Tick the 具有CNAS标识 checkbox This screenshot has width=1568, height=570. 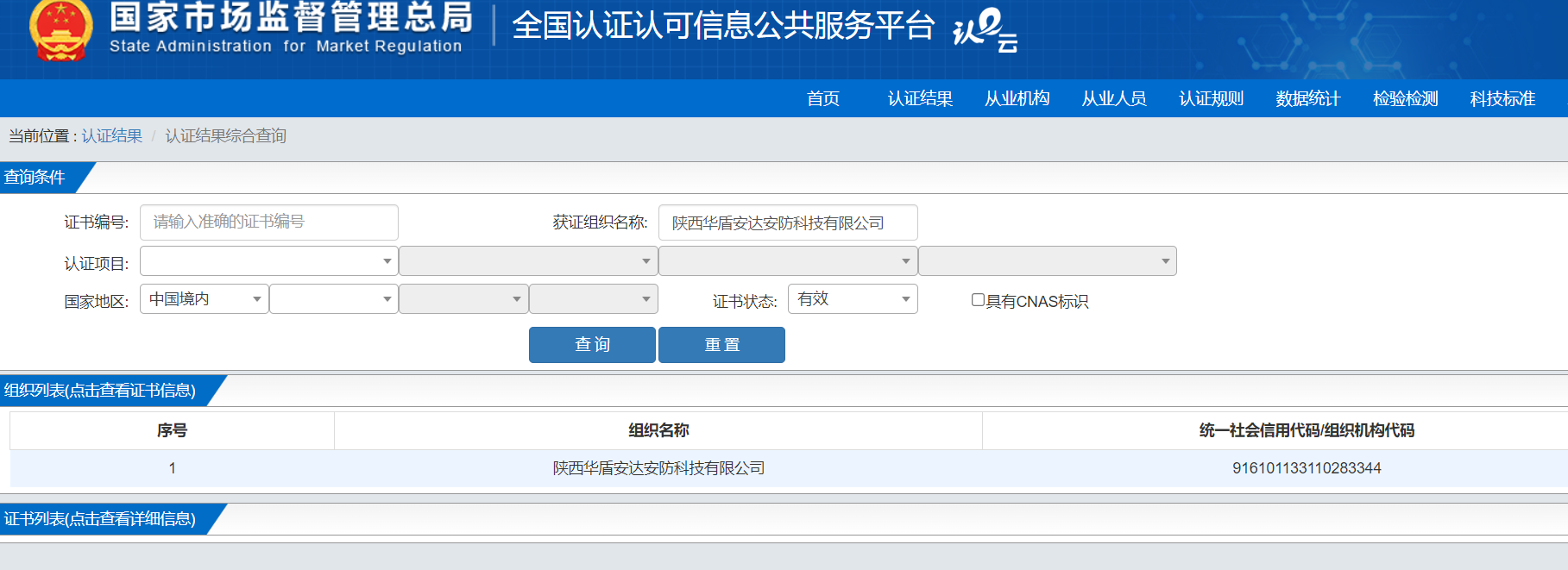pos(978,300)
